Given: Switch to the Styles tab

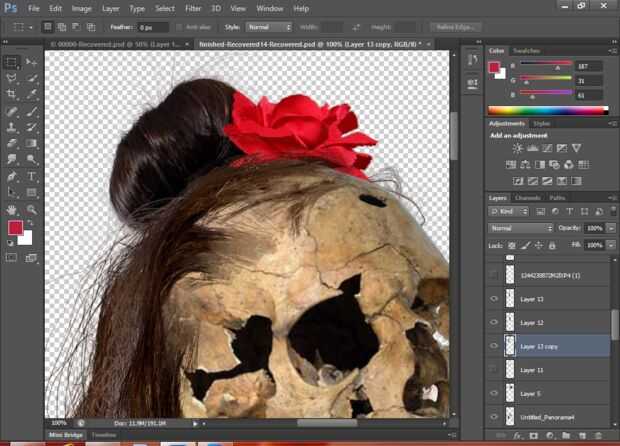Looking at the screenshot, I should coord(541,124).
